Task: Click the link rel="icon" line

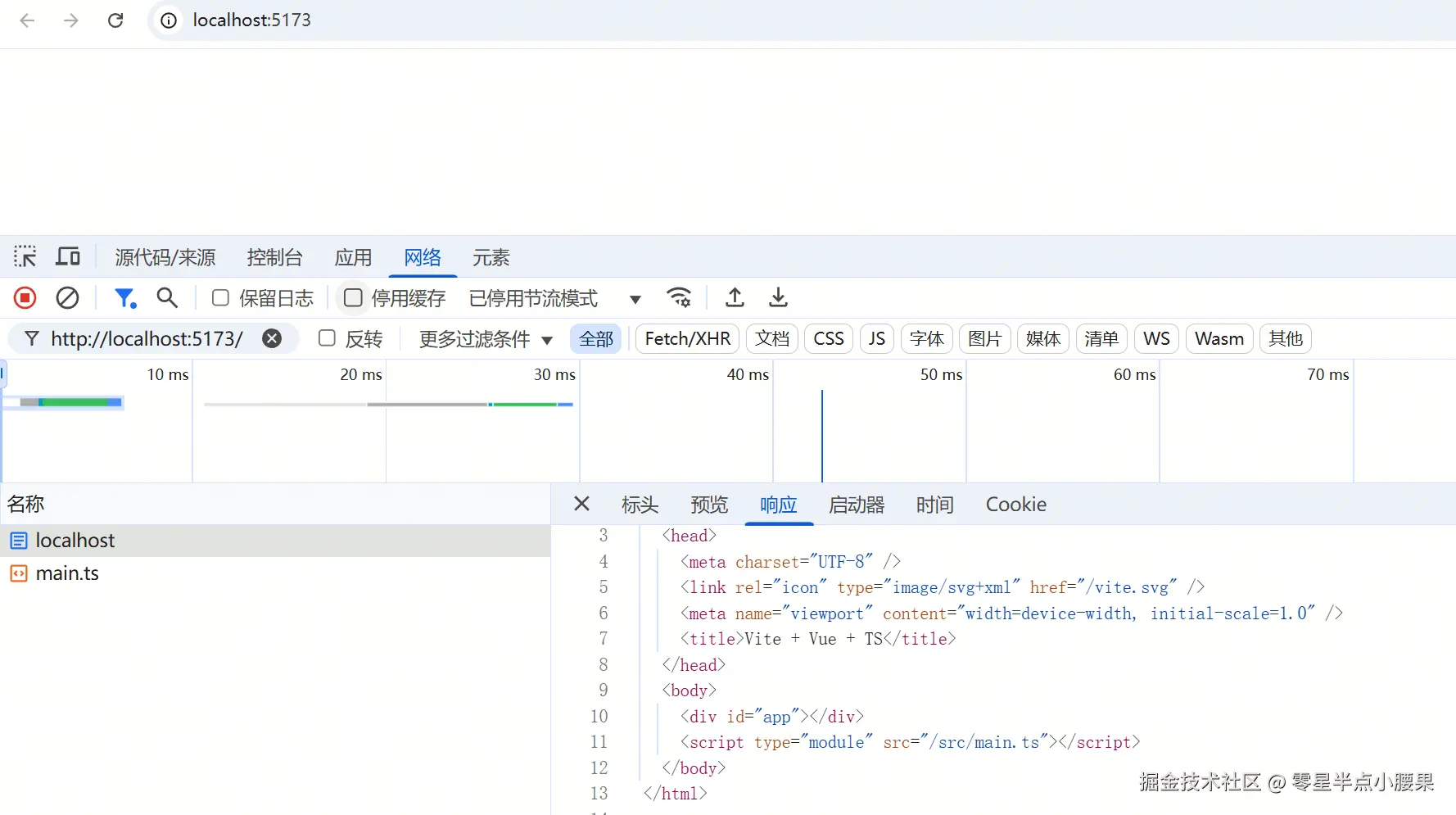Action: [943, 587]
